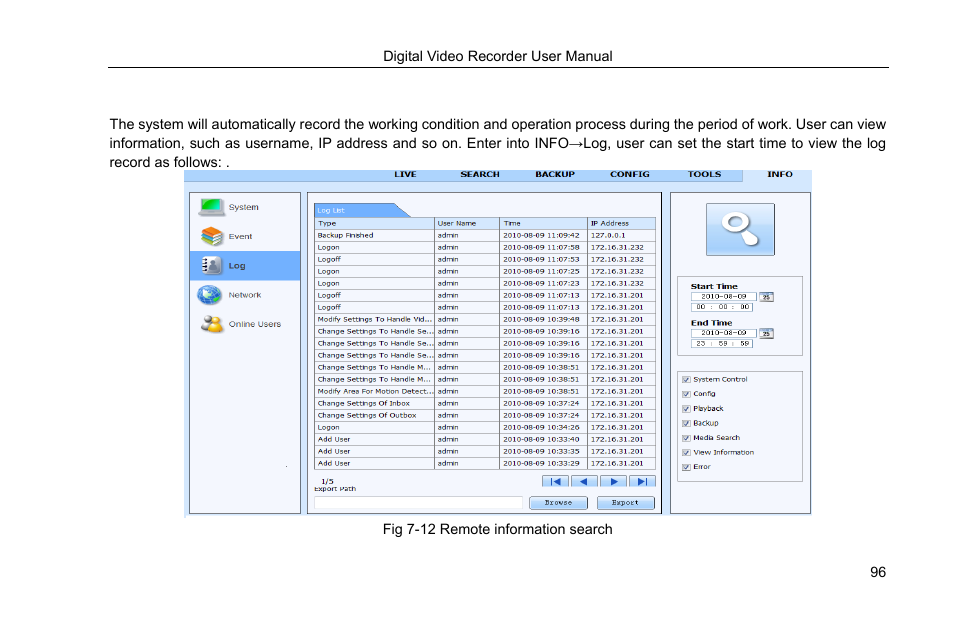
Task: Select Add User row at 10:33:29
Action: tap(485, 464)
